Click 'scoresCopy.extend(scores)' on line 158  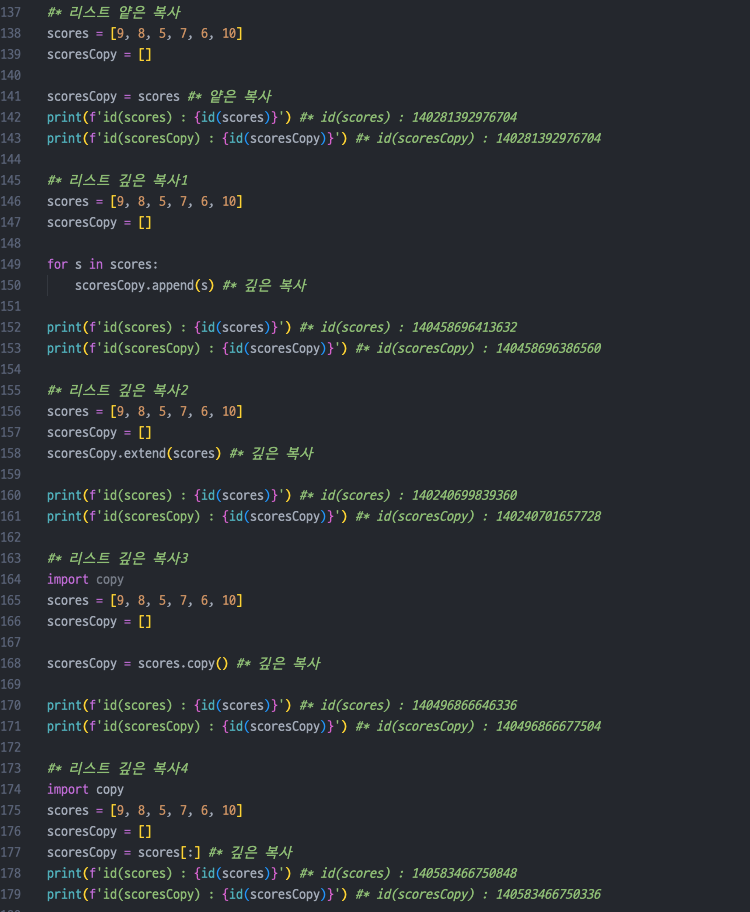134,454
